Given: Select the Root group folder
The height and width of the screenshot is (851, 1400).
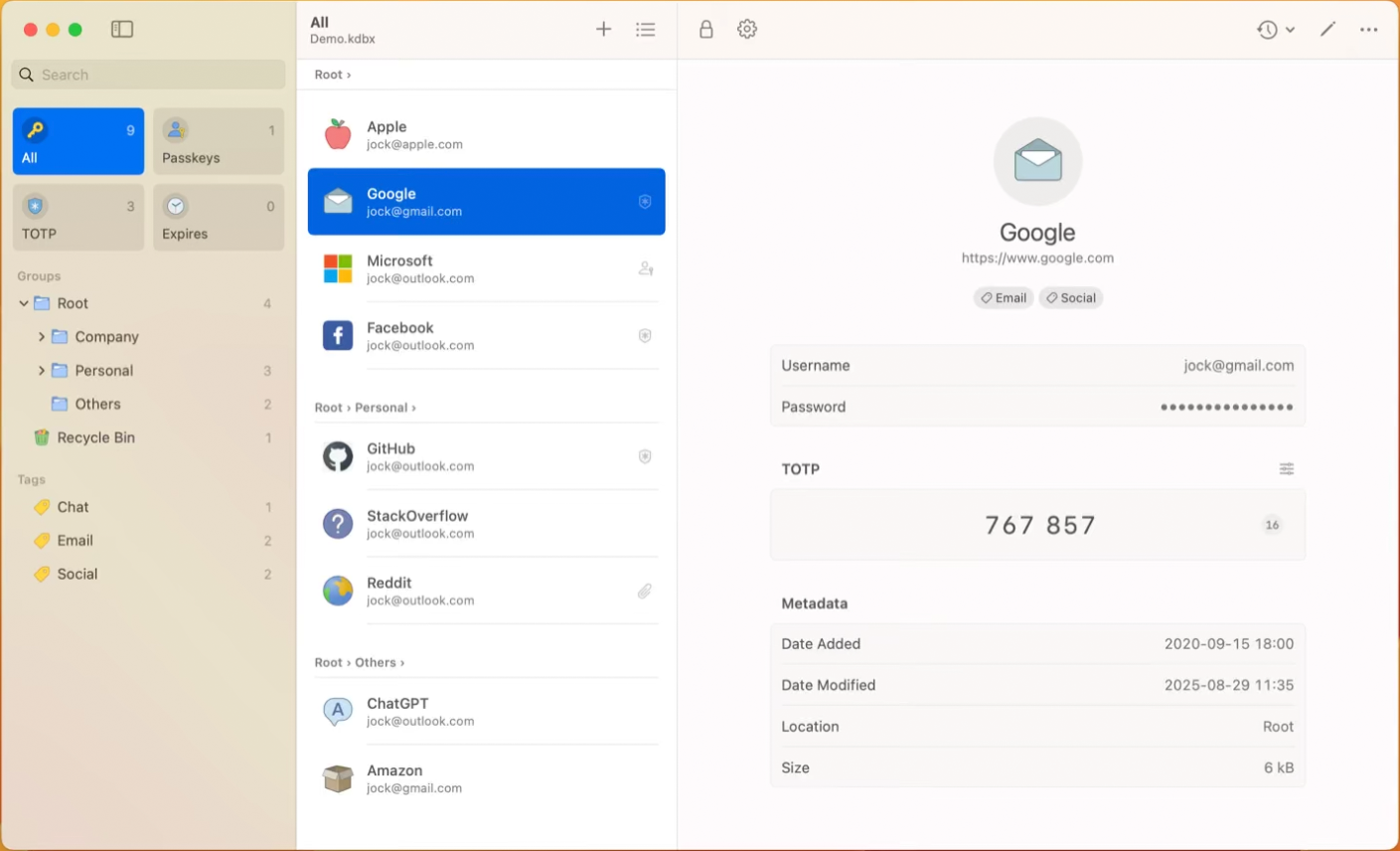Looking at the screenshot, I should tap(148, 303).
